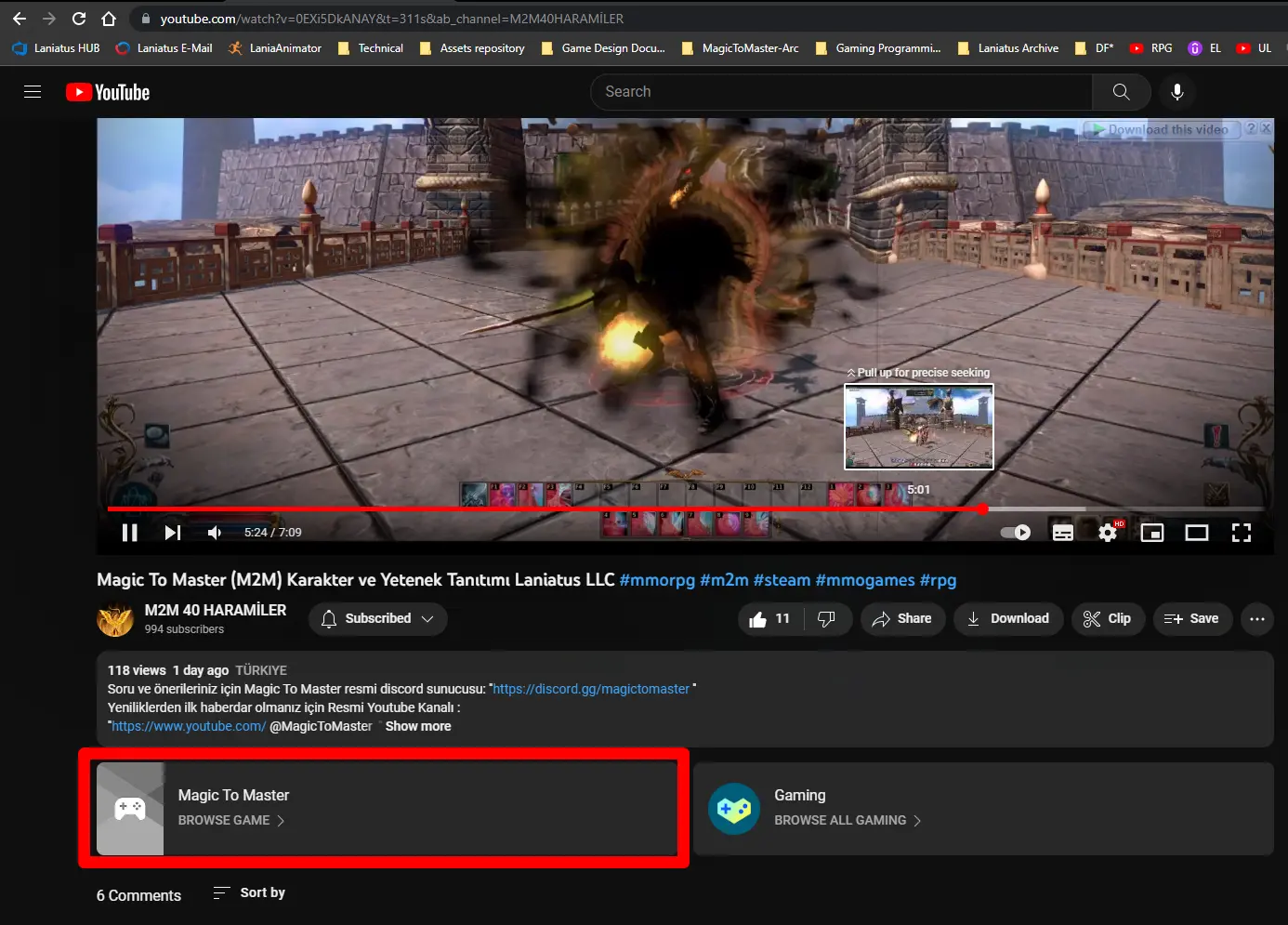
Task: Click the #mmogames hashtag
Action: click(x=865, y=580)
